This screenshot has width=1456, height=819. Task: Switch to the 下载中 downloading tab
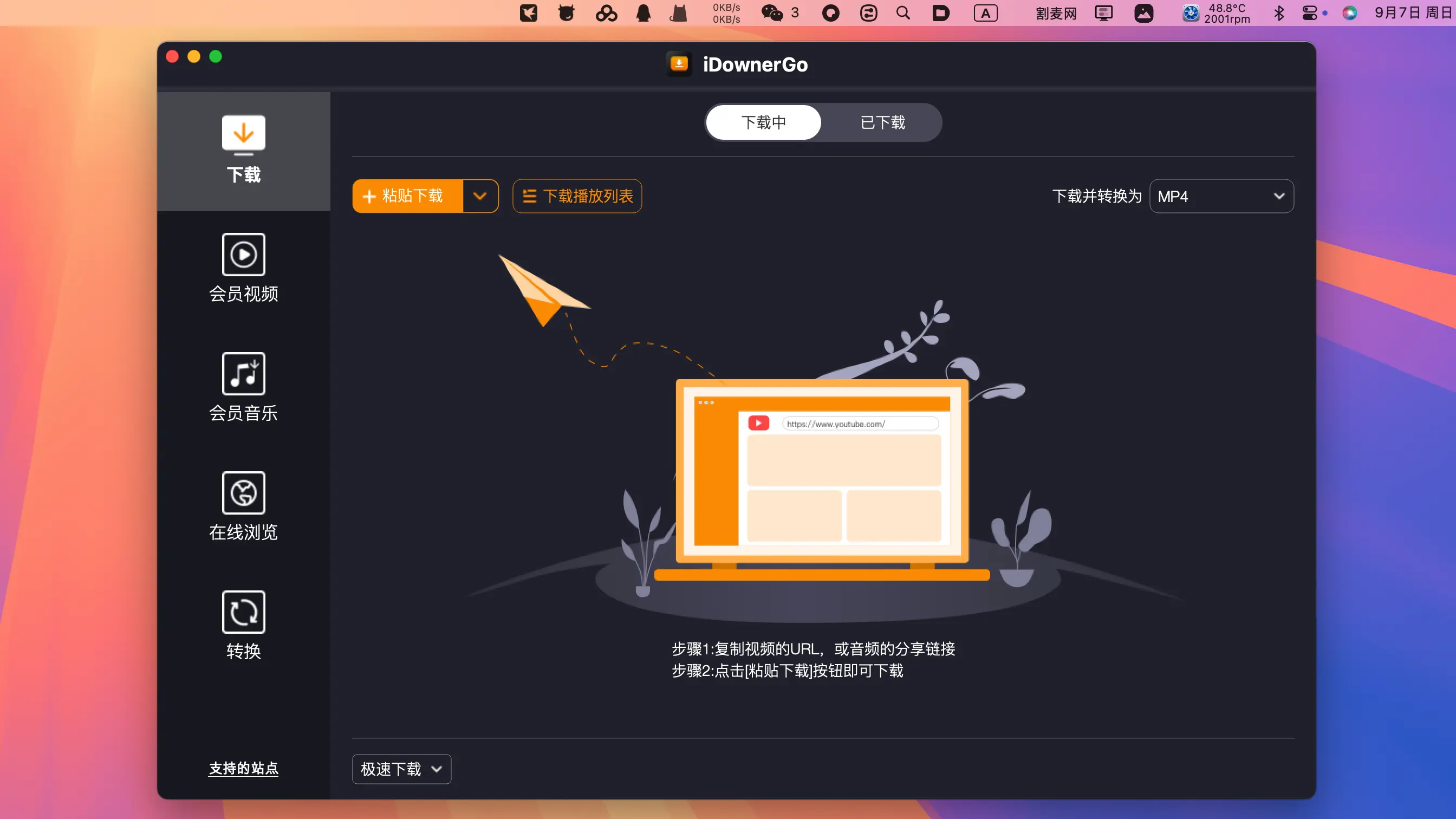[764, 122]
